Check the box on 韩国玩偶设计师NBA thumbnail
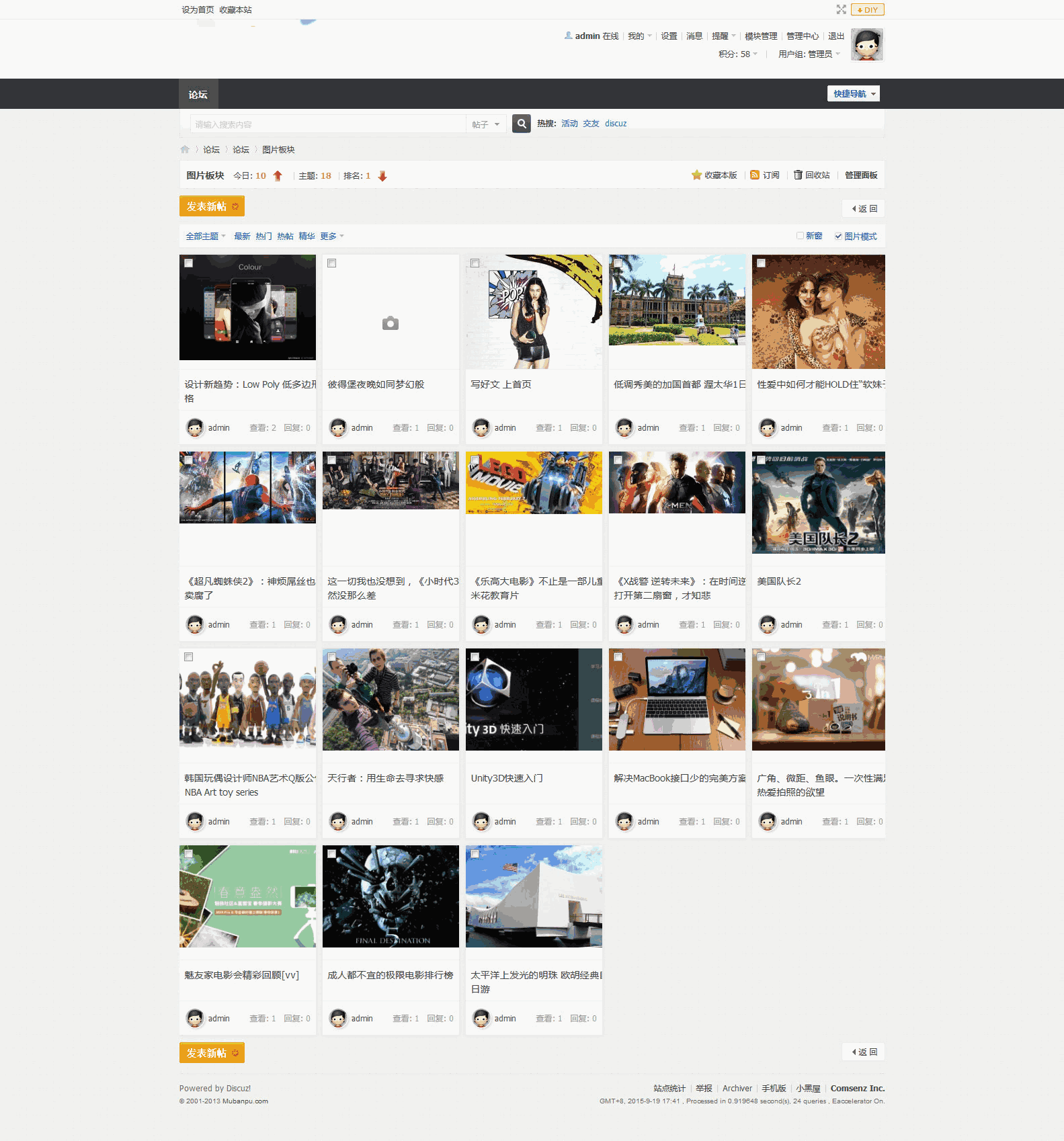 tap(189, 657)
